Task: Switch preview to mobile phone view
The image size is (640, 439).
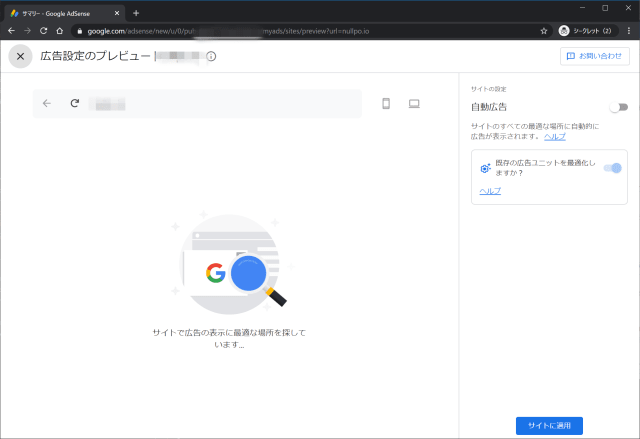Action: 386,104
